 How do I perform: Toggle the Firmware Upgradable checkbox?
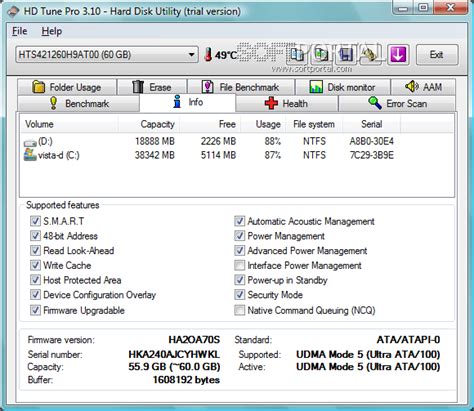tap(35, 310)
